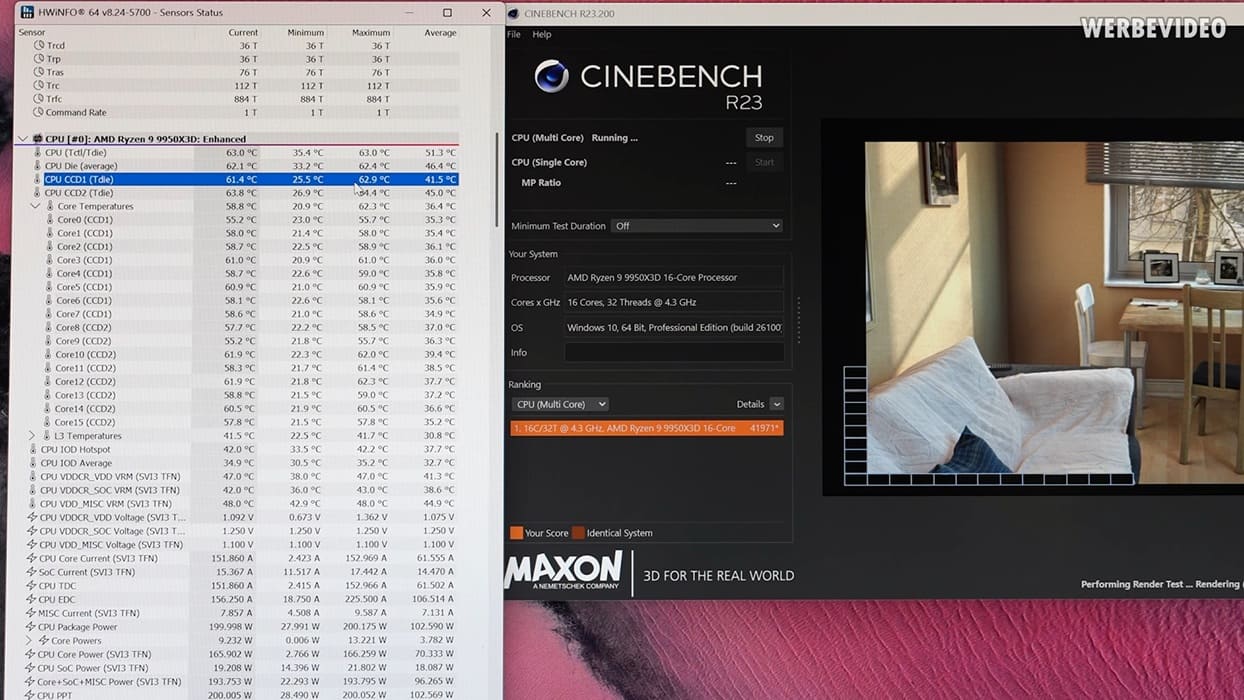Click the chip icon beside CPU [#0] heading

[38, 139]
